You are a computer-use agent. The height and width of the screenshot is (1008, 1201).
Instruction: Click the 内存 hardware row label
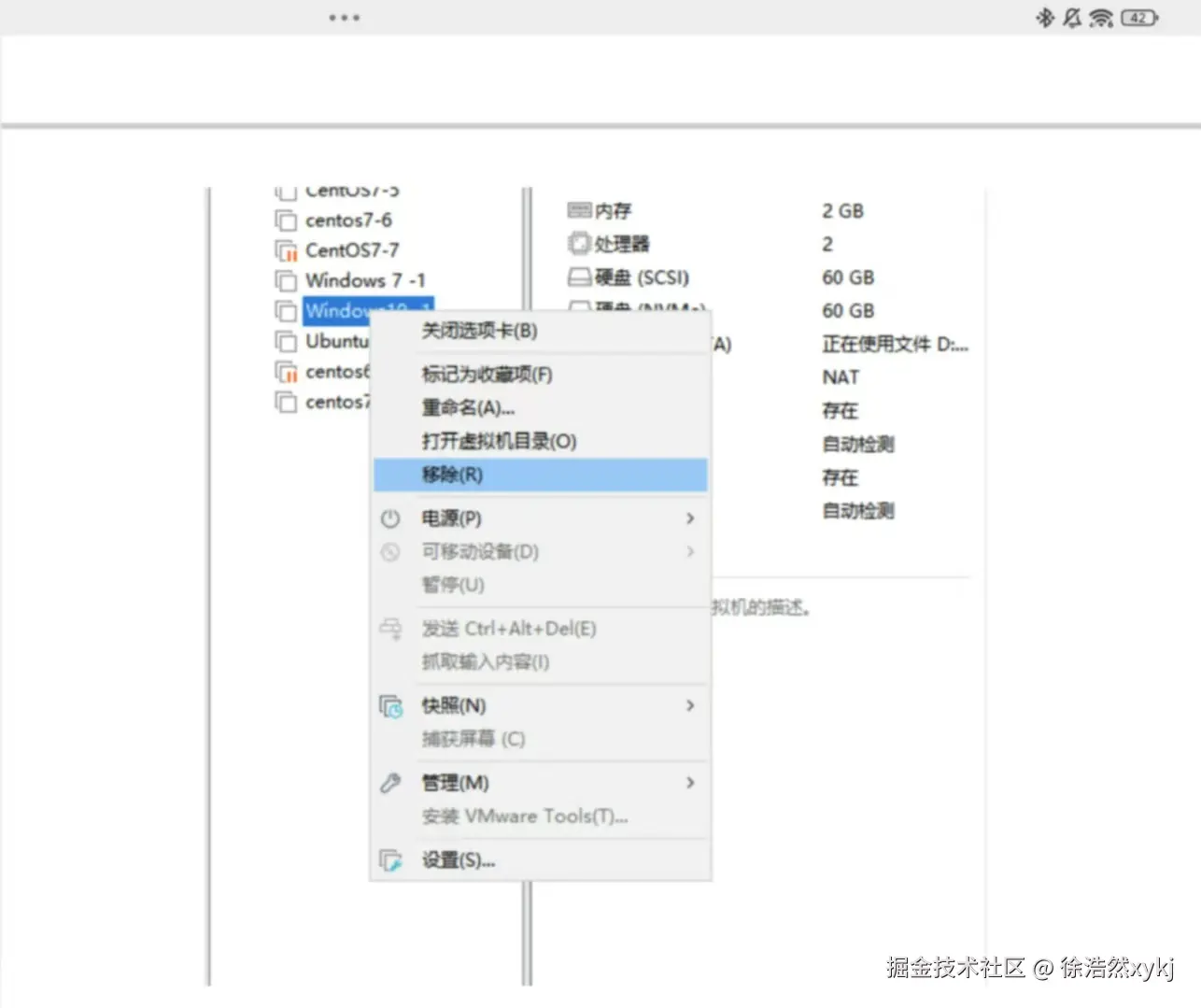click(x=613, y=211)
